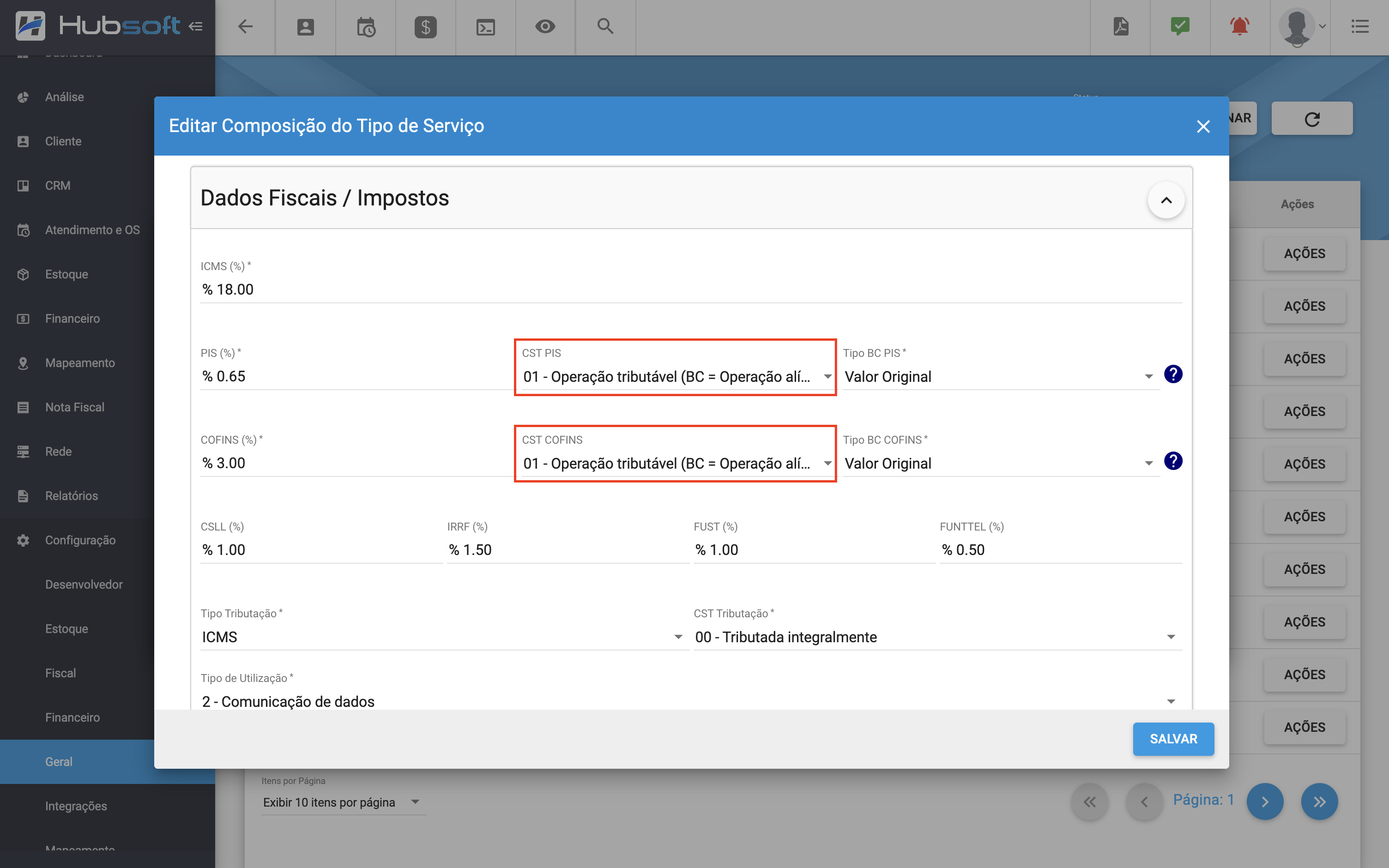Open the green checked message icon
This screenshot has height=868, width=1389.
click(1180, 26)
